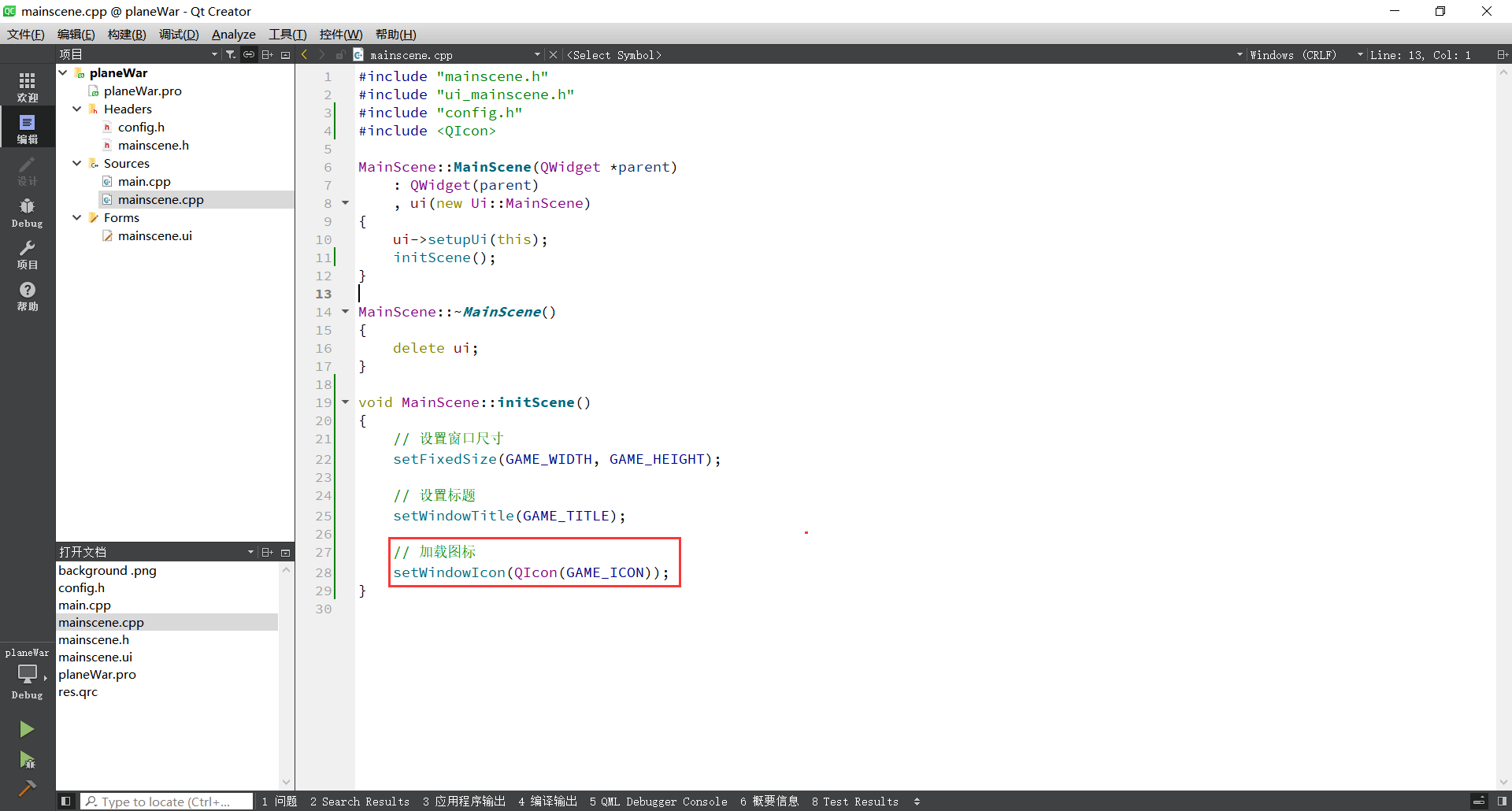
Task: Click the Build hammer icon
Action: [27, 788]
